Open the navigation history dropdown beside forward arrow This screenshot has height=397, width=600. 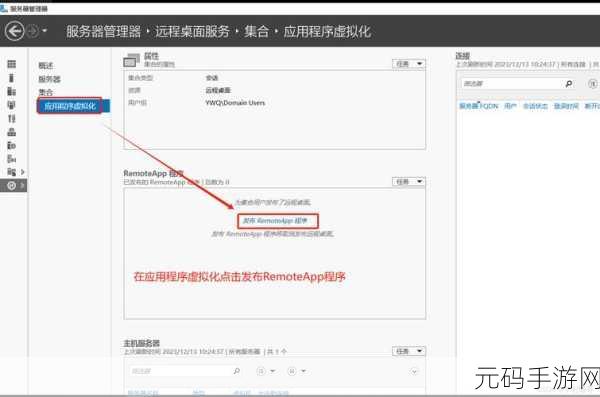click(x=44, y=31)
